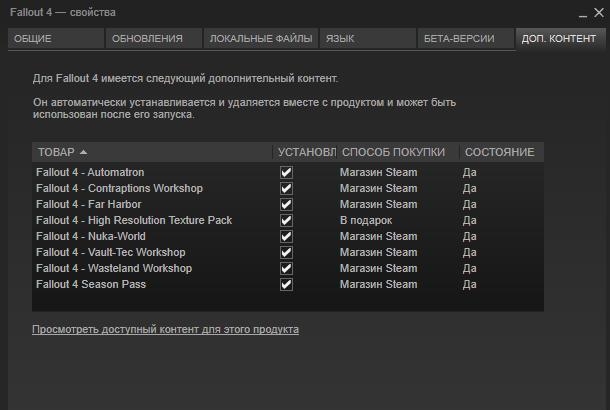610x410 pixels.
Task: Click Да status in Nuka-World row
Action: pyautogui.click(x=470, y=237)
